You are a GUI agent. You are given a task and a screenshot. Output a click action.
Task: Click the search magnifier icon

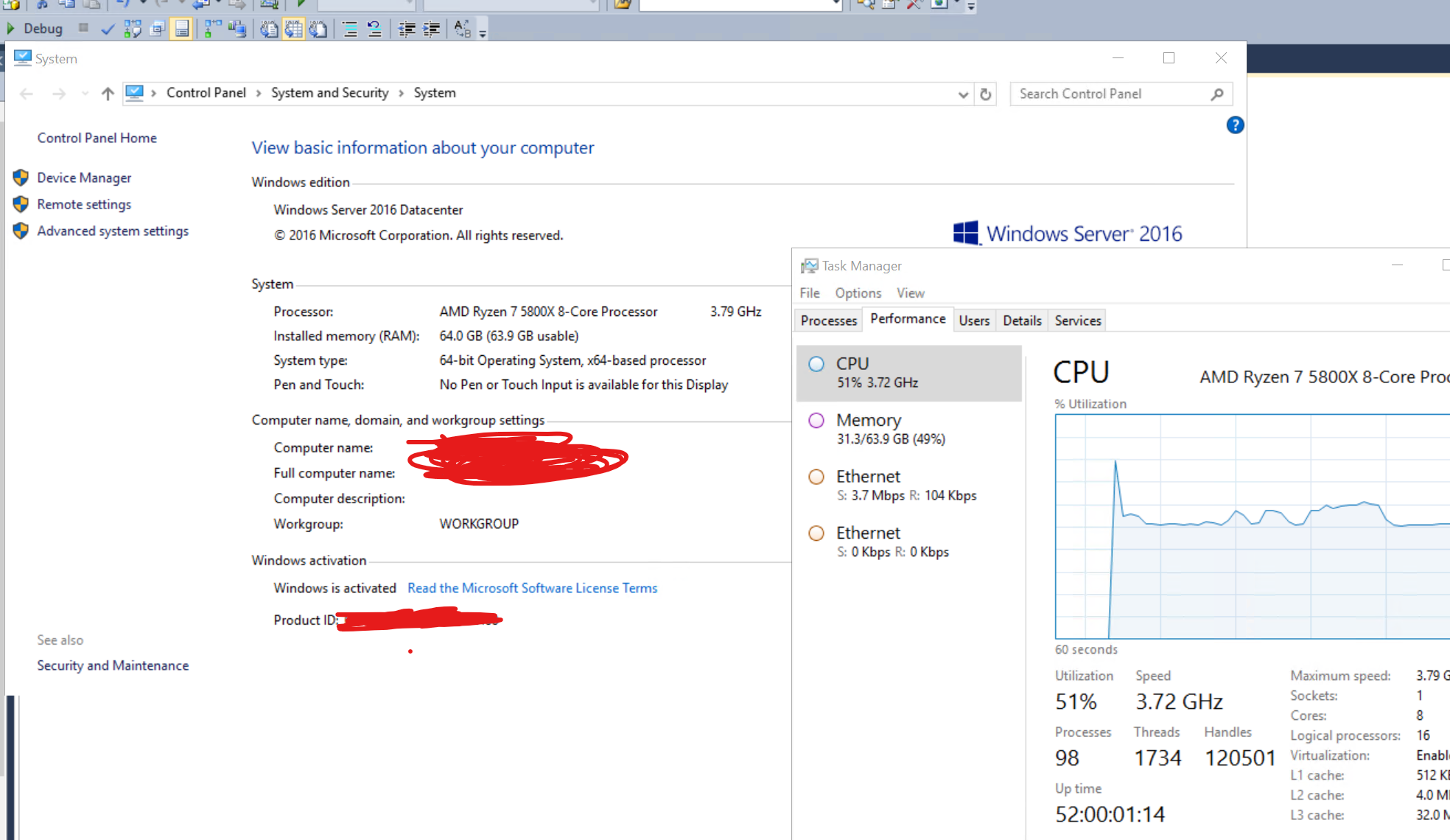[x=1217, y=94]
